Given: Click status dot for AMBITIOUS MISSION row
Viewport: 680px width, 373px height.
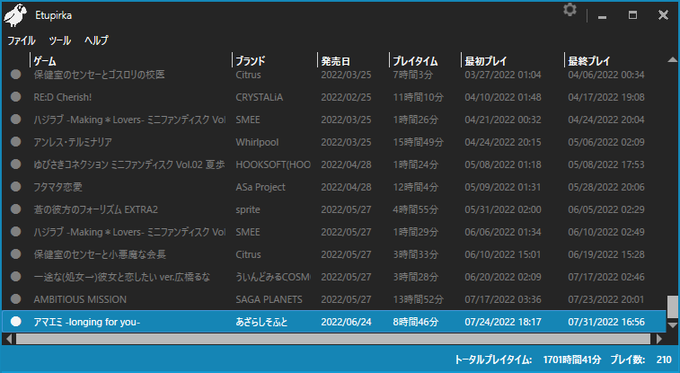Looking at the screenshot, I should 16,299.
